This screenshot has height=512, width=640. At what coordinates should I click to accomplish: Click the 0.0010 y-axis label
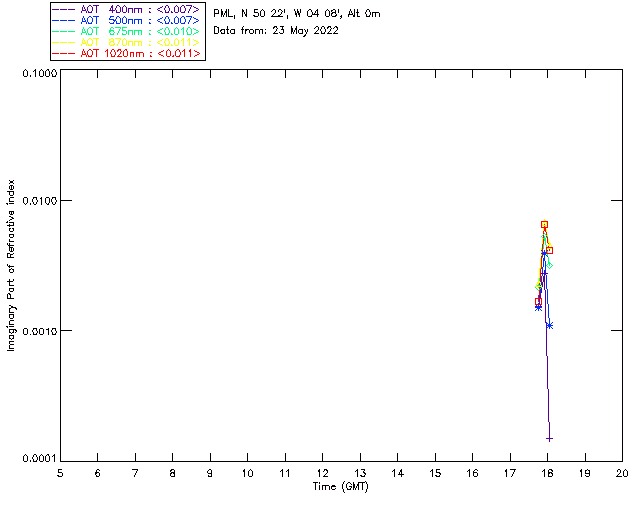pyautogui.click(x=39, y=331)
